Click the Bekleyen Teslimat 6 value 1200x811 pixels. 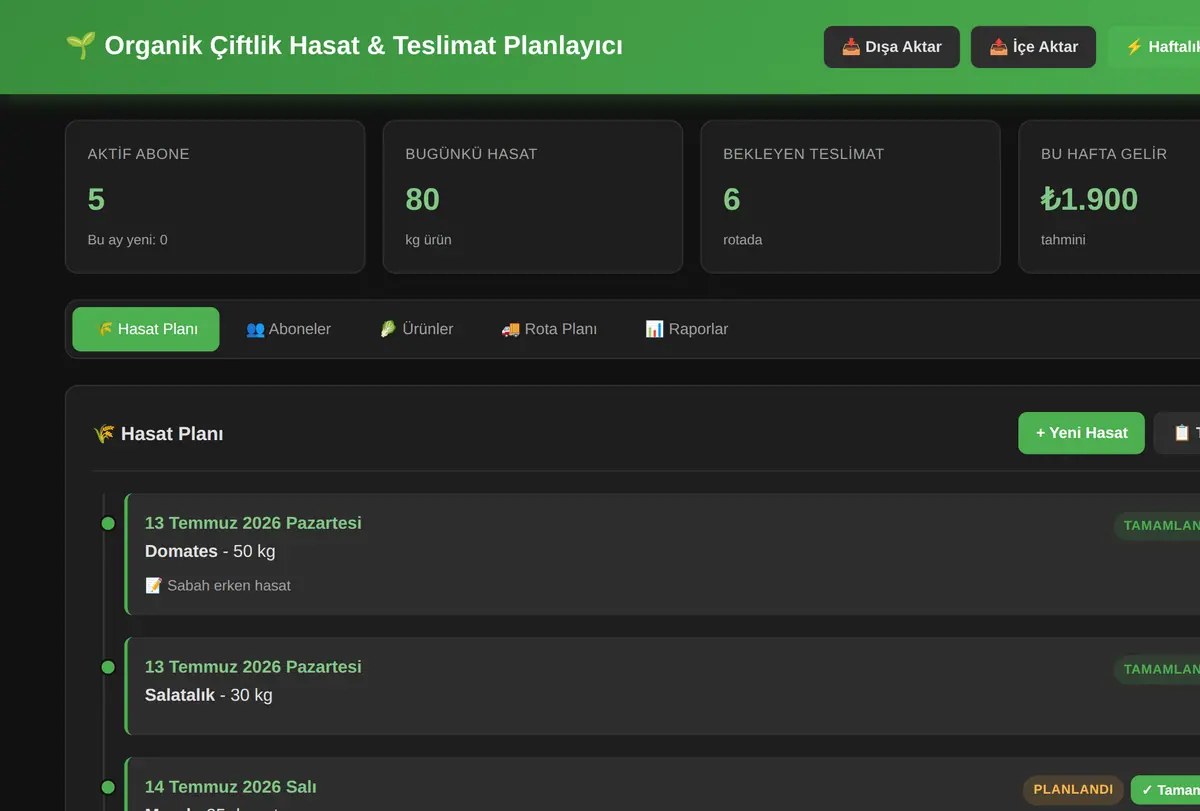click(732, 200)
